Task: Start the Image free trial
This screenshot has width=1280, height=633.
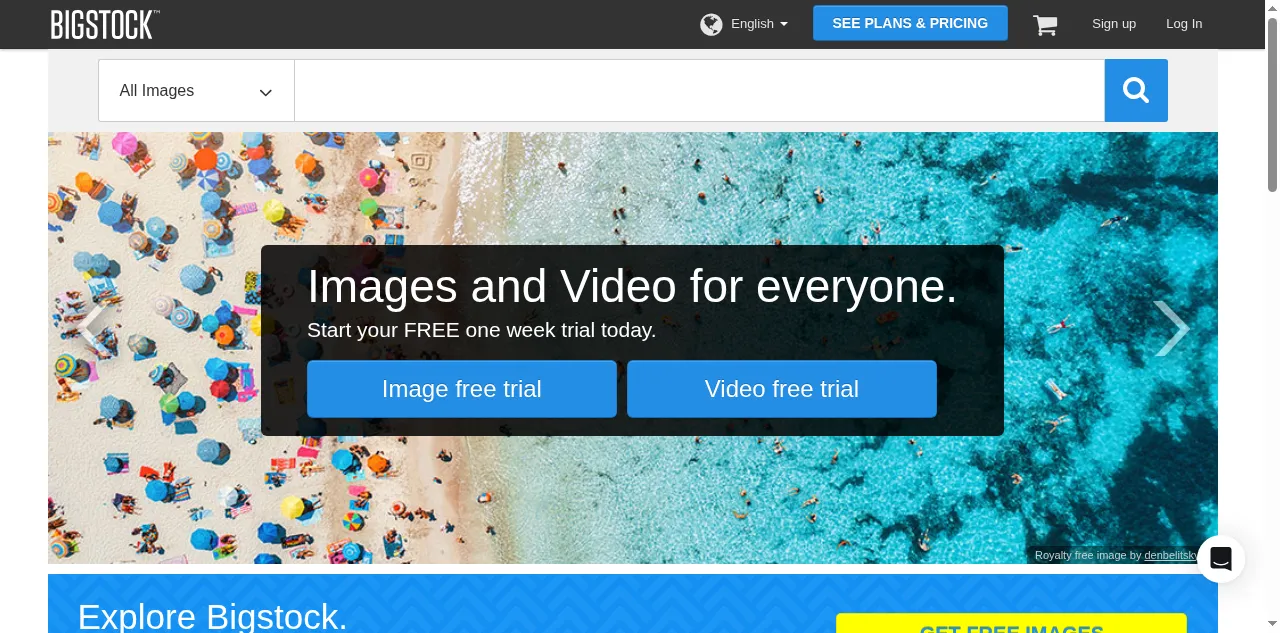Action: click(x=462, y=389)
